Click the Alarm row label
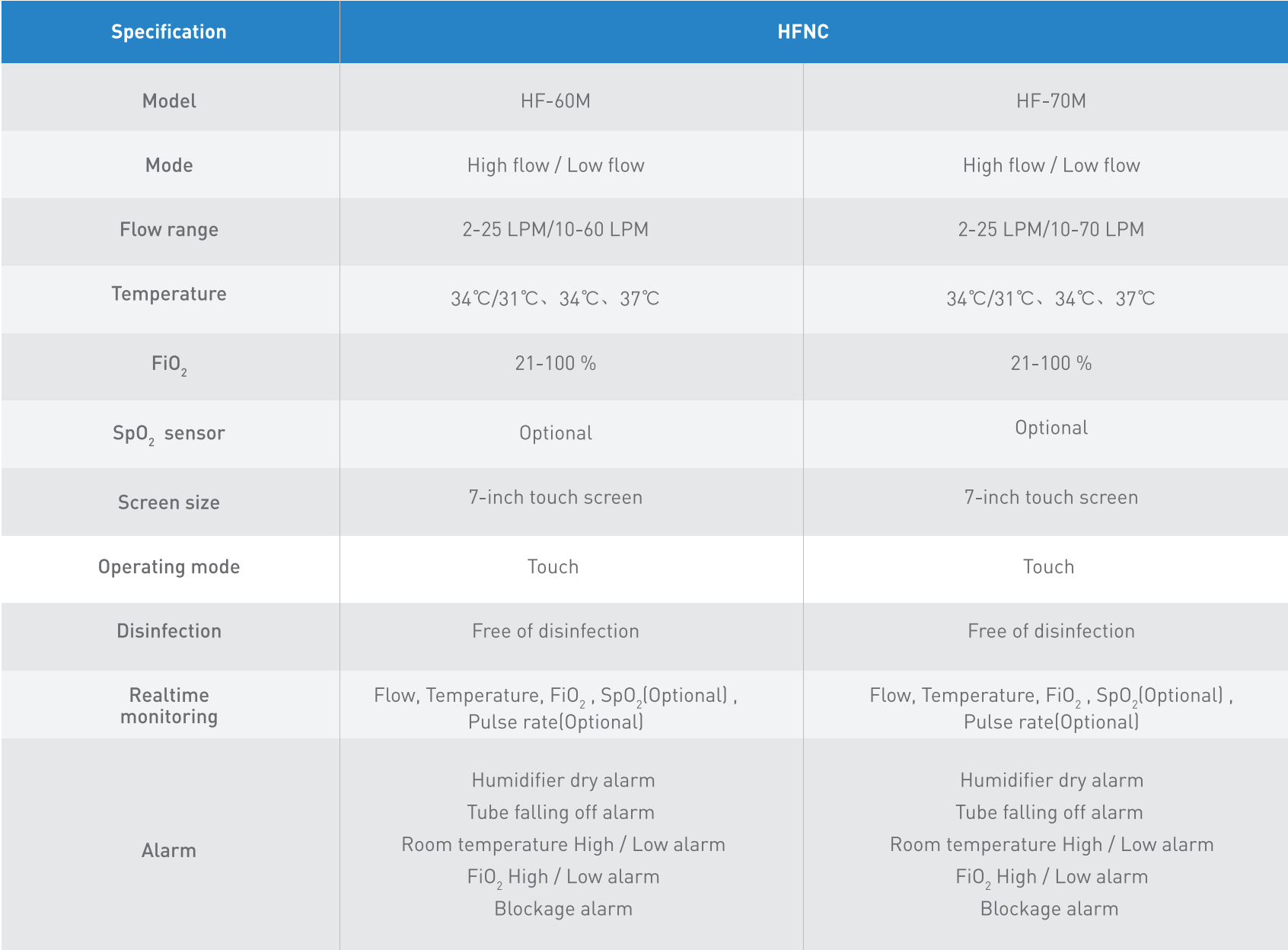This screenshot has width=1288, height=950. [169, 850]
